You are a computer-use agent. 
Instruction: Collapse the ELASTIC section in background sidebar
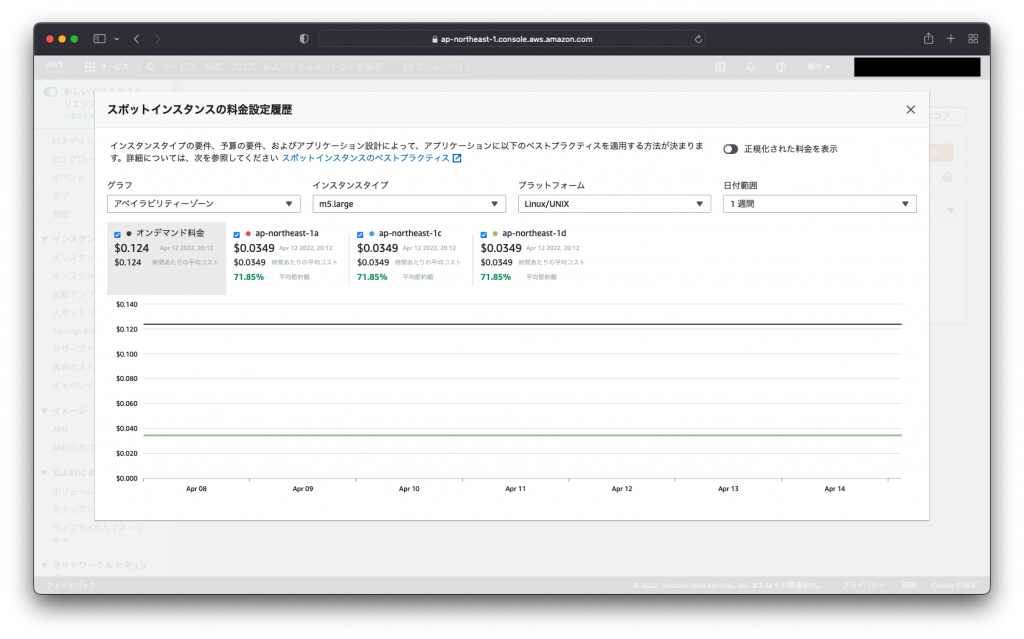(44, 473)
